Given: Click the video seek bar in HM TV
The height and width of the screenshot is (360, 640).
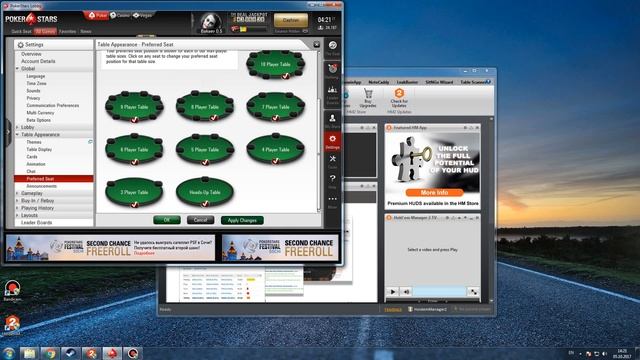Looking at the screenshot, I should 440,292.
